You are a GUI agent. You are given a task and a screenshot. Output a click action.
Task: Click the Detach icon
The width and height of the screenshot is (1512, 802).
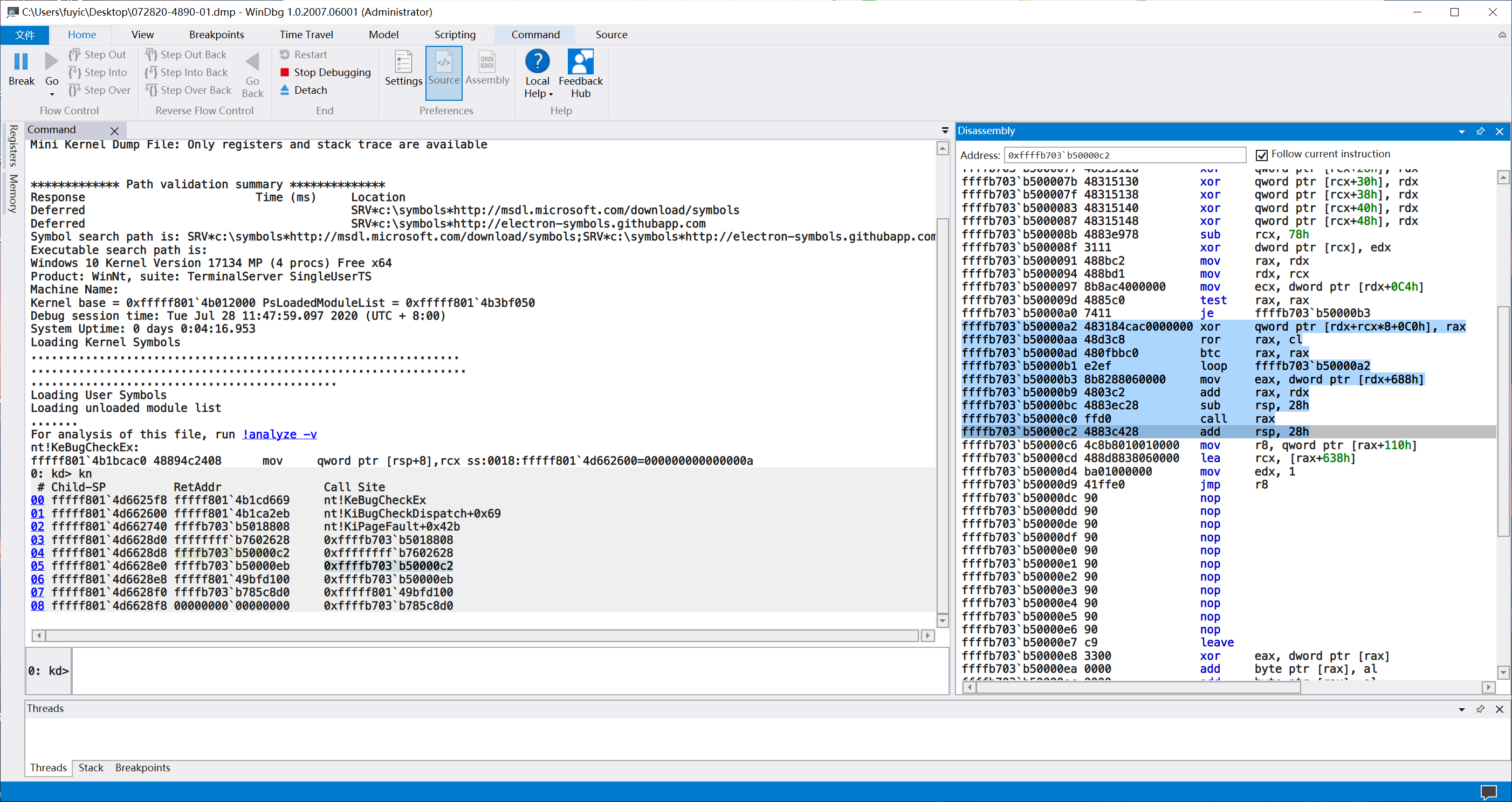pos(285,90)
